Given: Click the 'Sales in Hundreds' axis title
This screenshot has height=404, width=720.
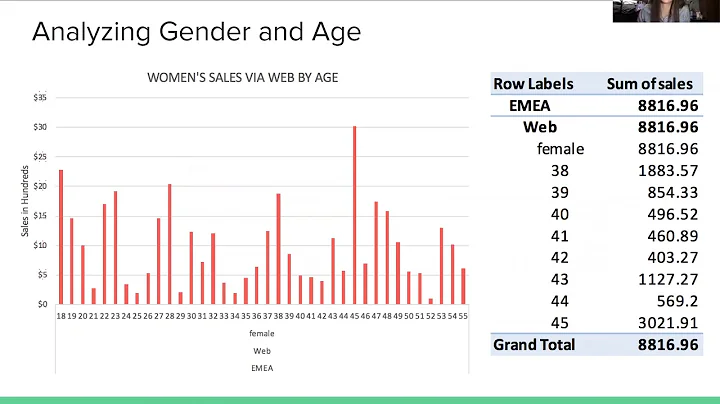Looking at the screenshot, I should pyautogui.click(x=25, y=201).
